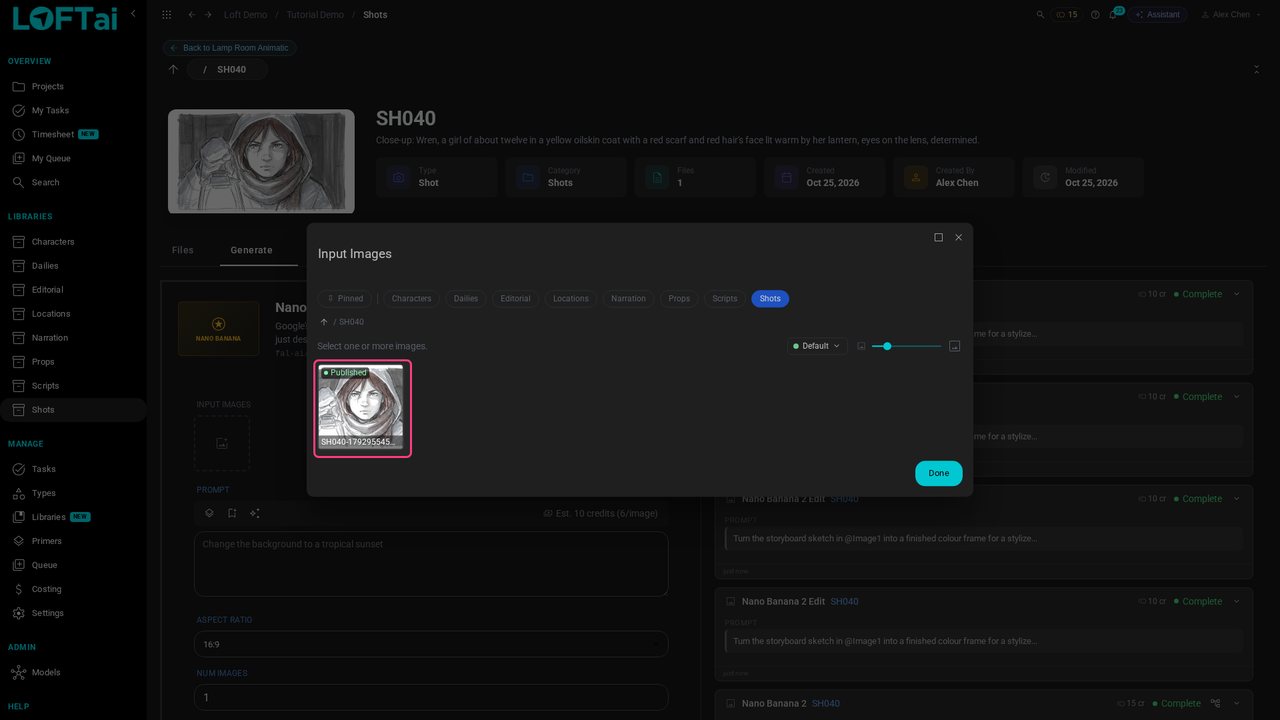The width and height of the screenshot is (1280, 720).
Task: Select the Shots chip in dialog
Action: pyautogui.click(x=770, y=298)
